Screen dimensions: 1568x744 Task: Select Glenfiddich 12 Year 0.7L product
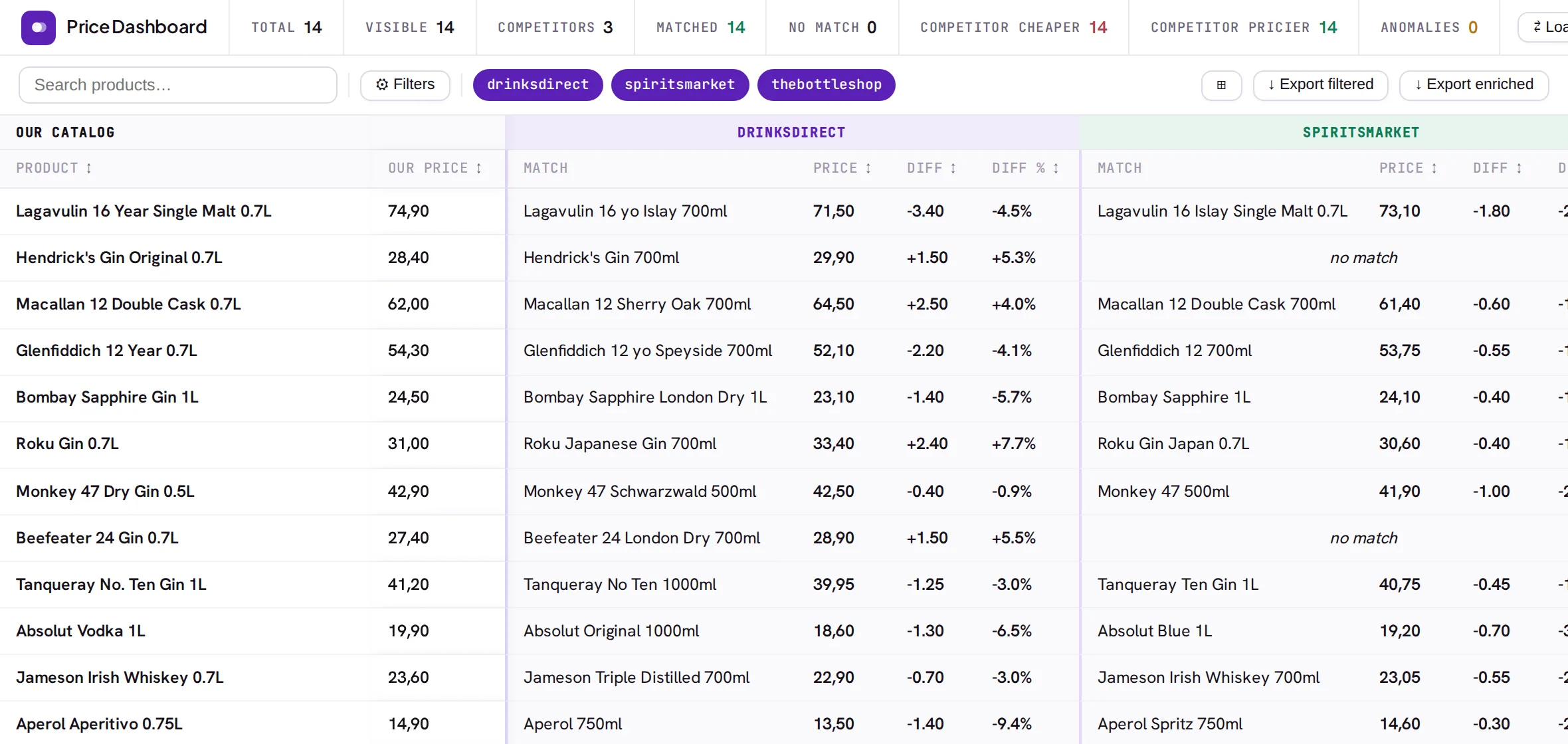pos(106,351)
